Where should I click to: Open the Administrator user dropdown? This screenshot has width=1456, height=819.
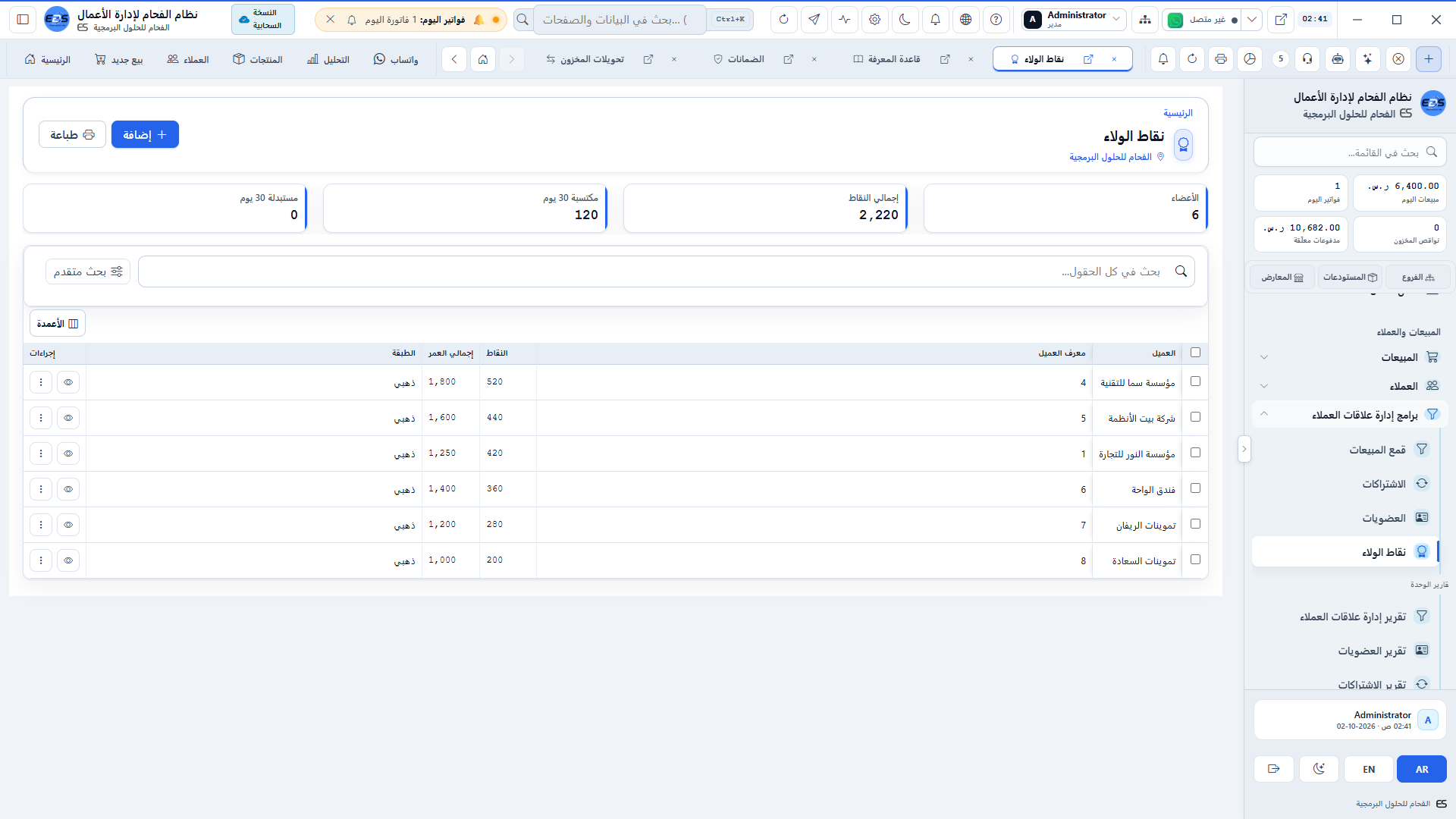pos(1072,20)
